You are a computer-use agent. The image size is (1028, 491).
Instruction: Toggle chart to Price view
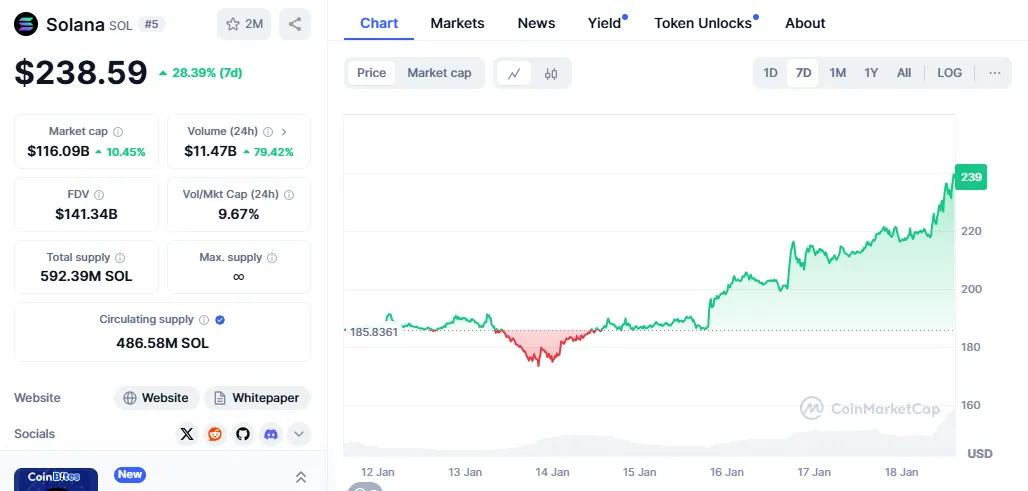[x=371, y=73]
